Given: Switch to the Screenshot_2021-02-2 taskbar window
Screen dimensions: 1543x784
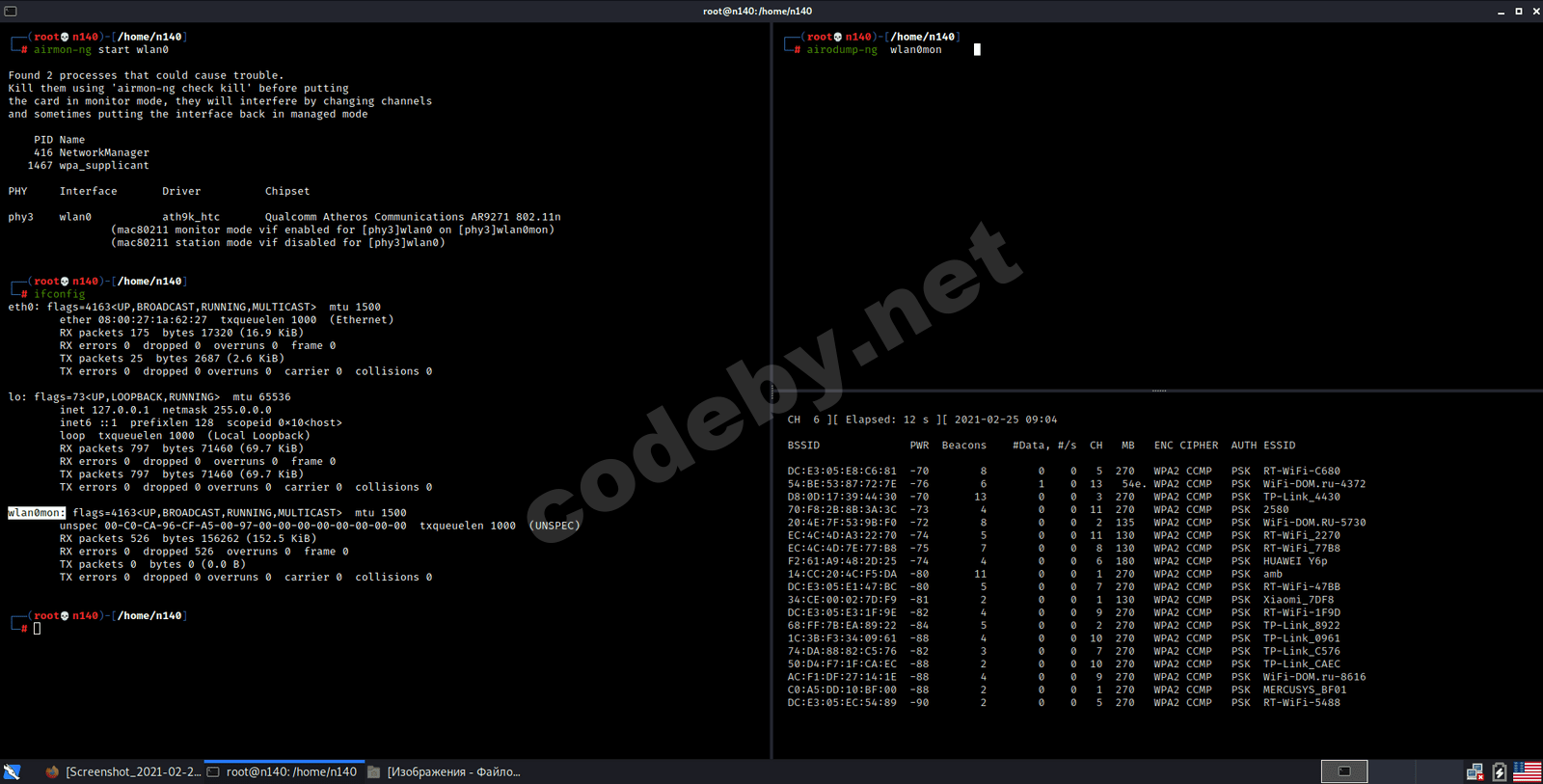Looking at the screenshot, I should (x=122, y=771).
